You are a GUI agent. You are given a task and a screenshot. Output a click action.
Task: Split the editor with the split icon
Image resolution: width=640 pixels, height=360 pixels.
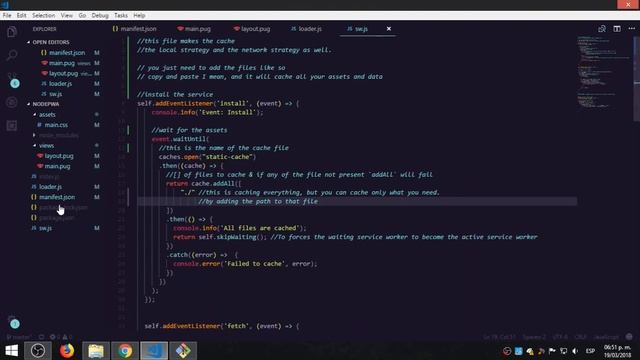point(617,29)
